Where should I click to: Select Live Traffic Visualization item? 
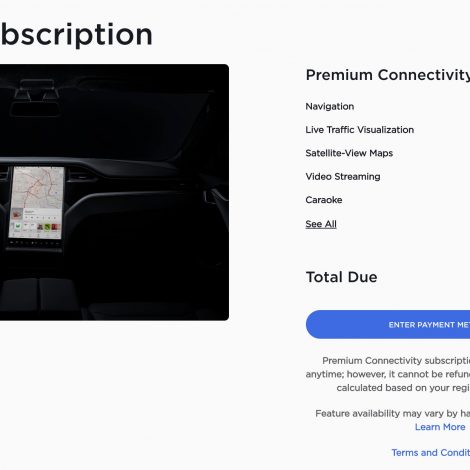point(360,130)
